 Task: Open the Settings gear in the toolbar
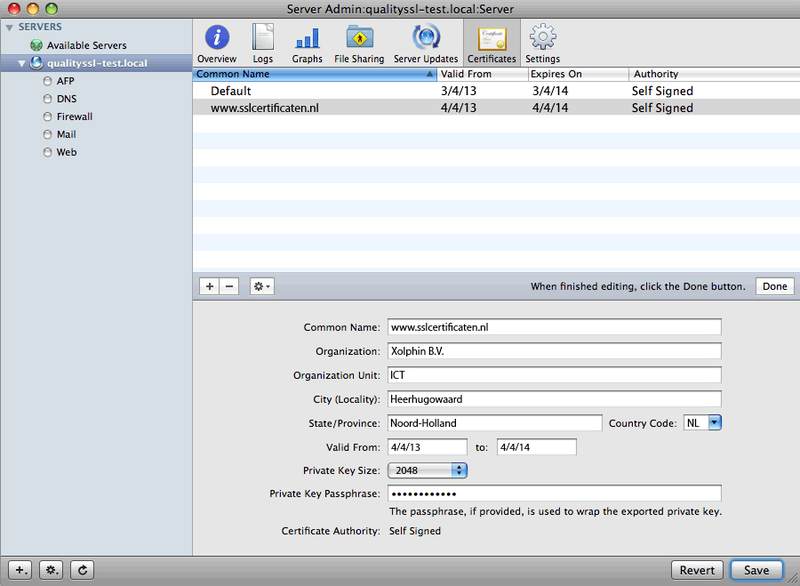pyautogui.click(x=543, y=44)
